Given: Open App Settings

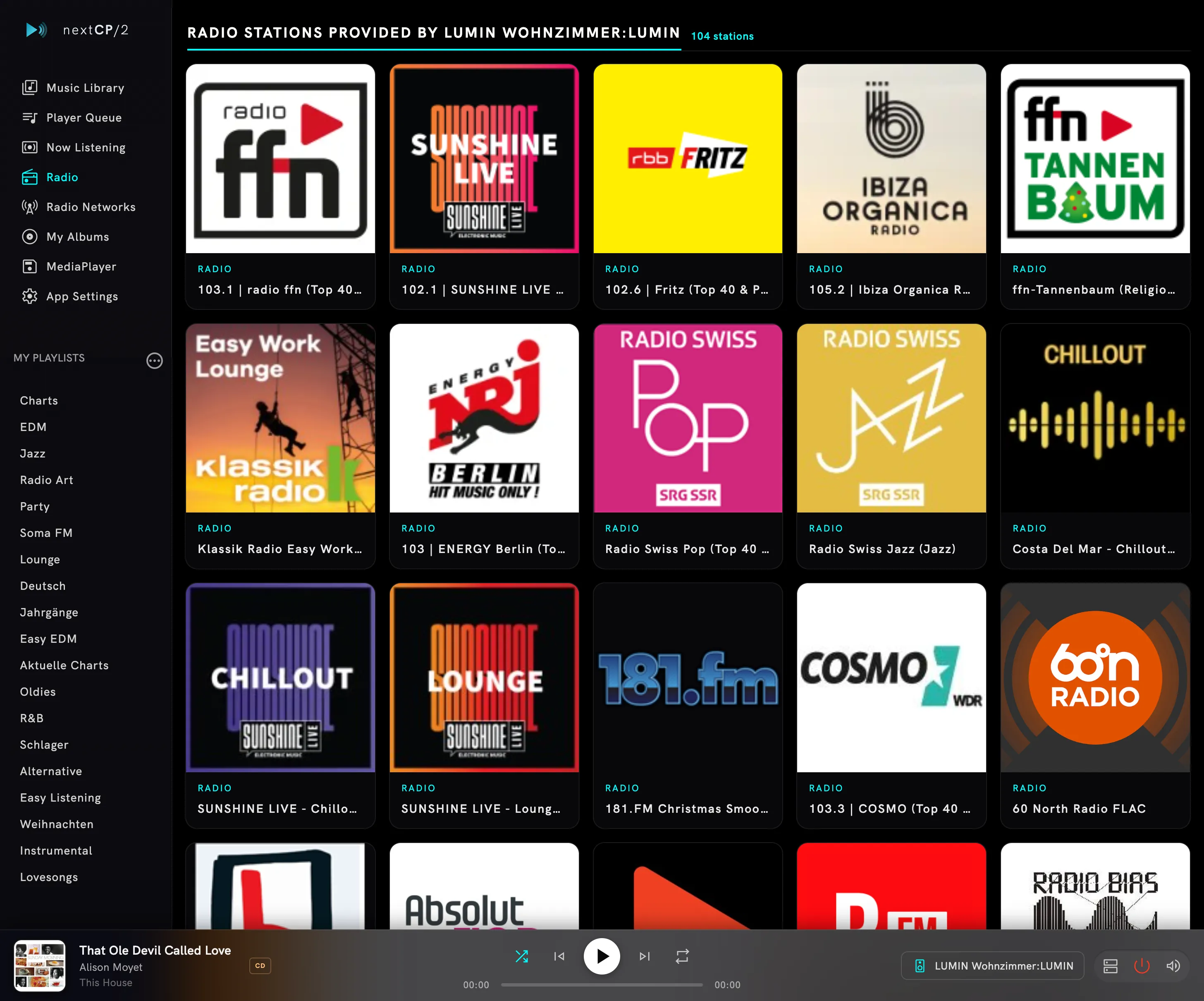Looking at the screenshot, I should pyautogui.click(x=70, y=297).
